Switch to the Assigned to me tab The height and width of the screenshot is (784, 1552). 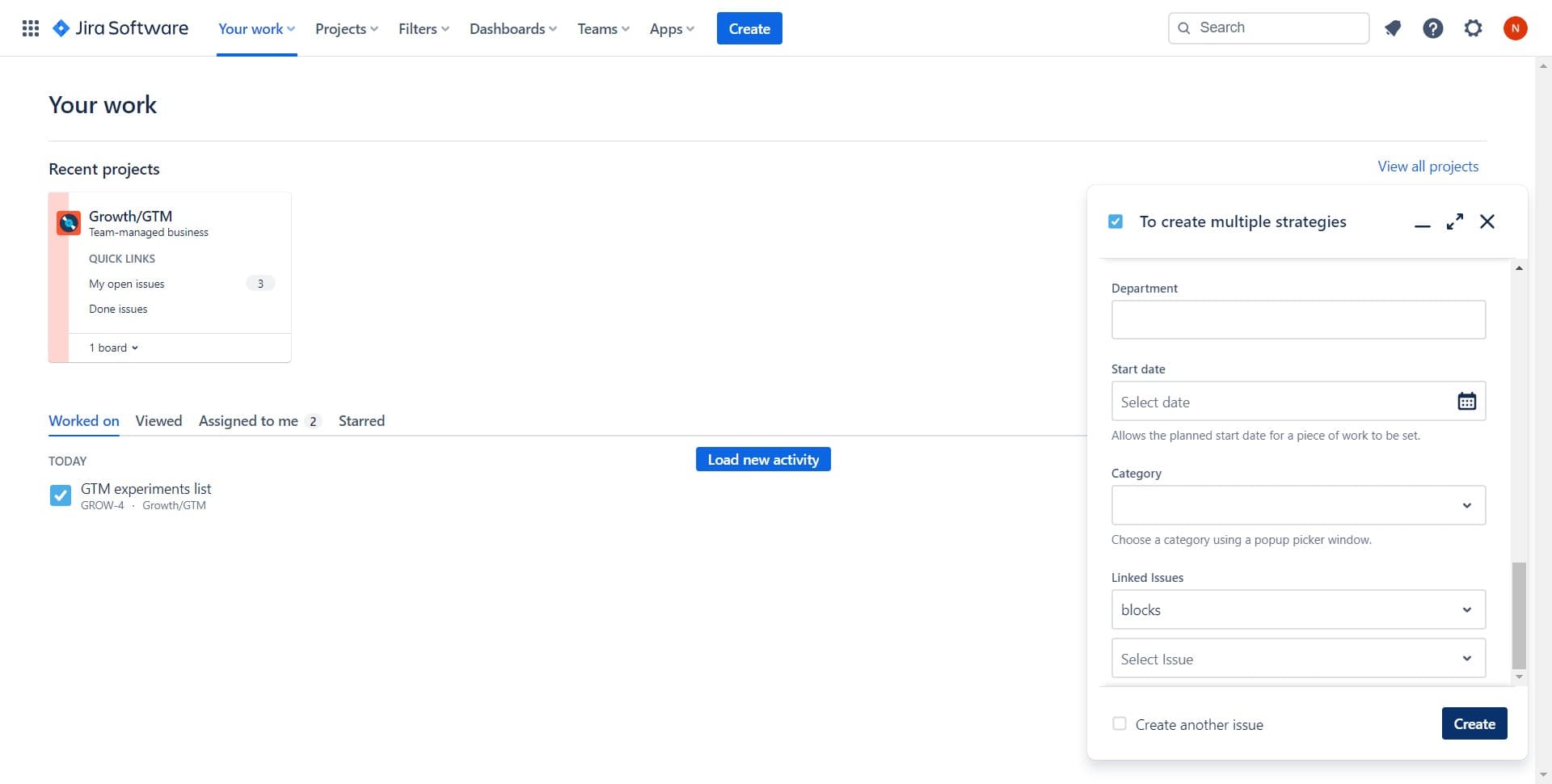(248, 420)
